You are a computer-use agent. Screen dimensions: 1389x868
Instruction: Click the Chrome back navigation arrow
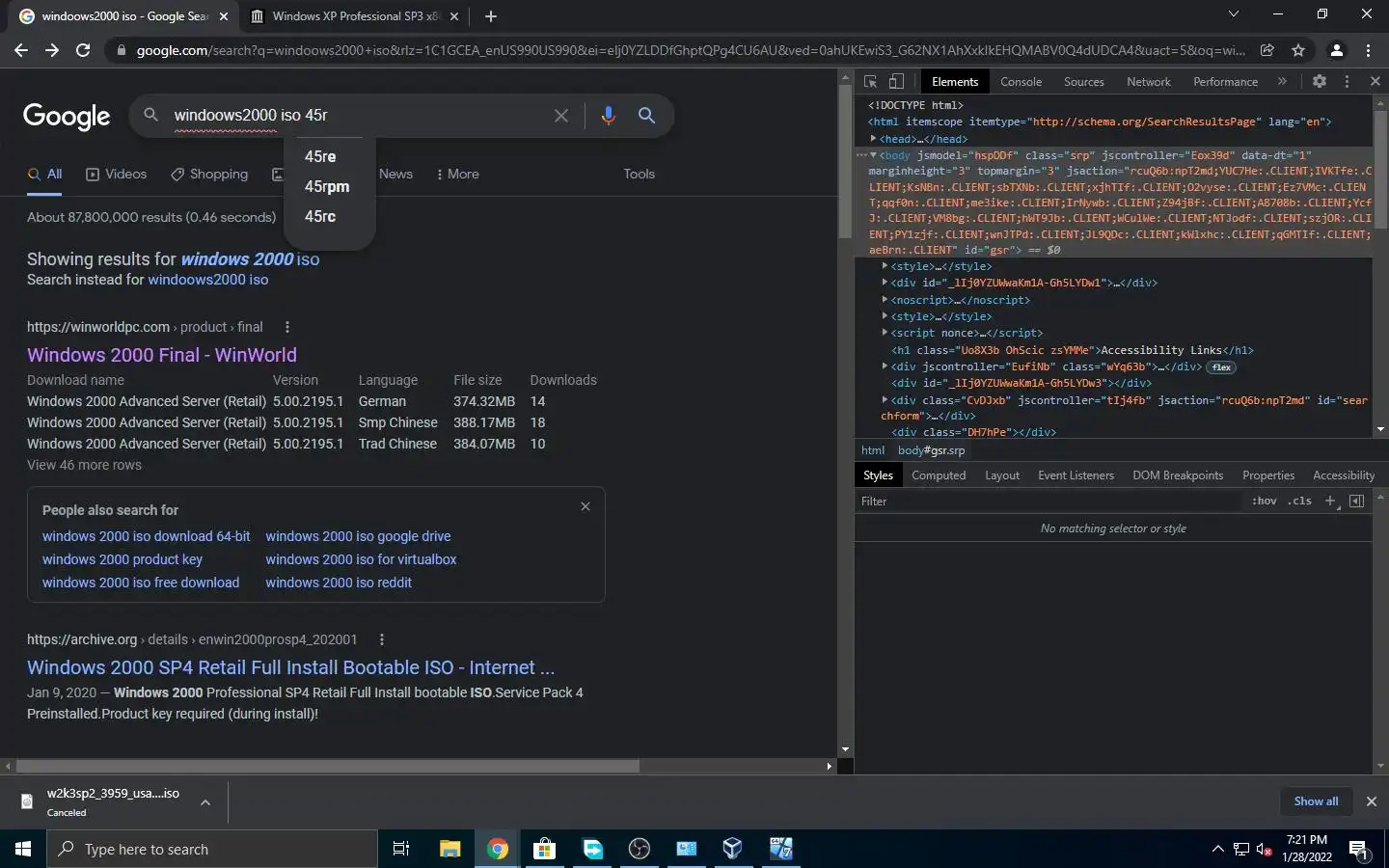(x=21, y=50)
